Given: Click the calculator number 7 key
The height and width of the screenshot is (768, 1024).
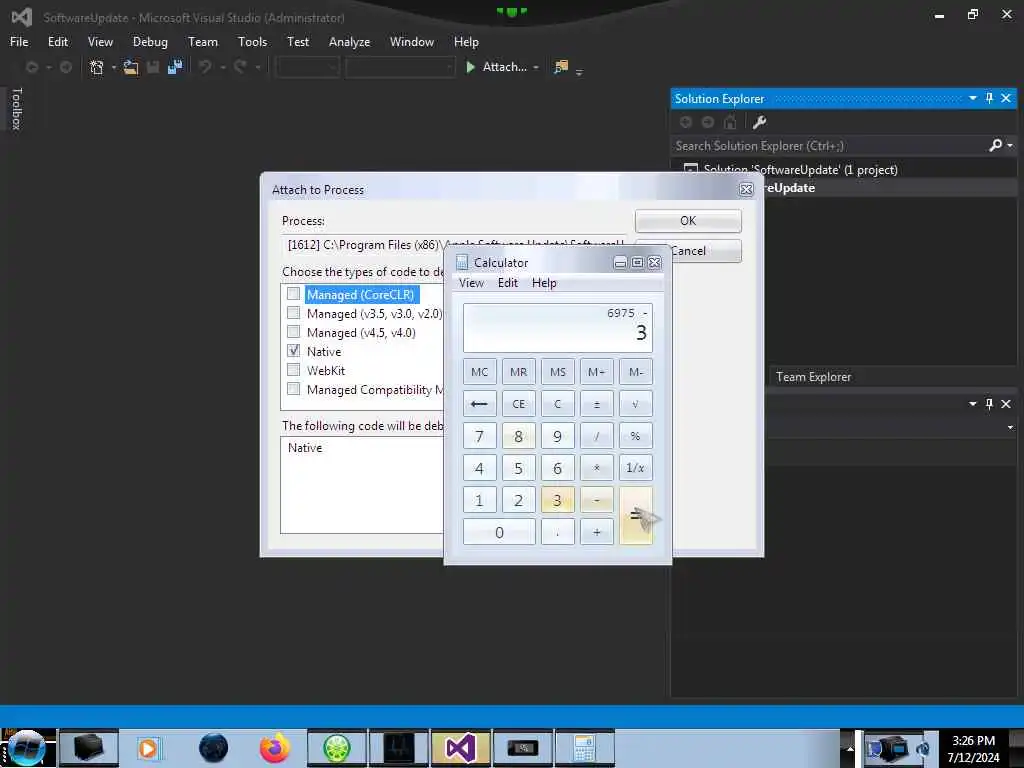Looking at the screenshot, I should pyautogui.click(x=479, y=436).
